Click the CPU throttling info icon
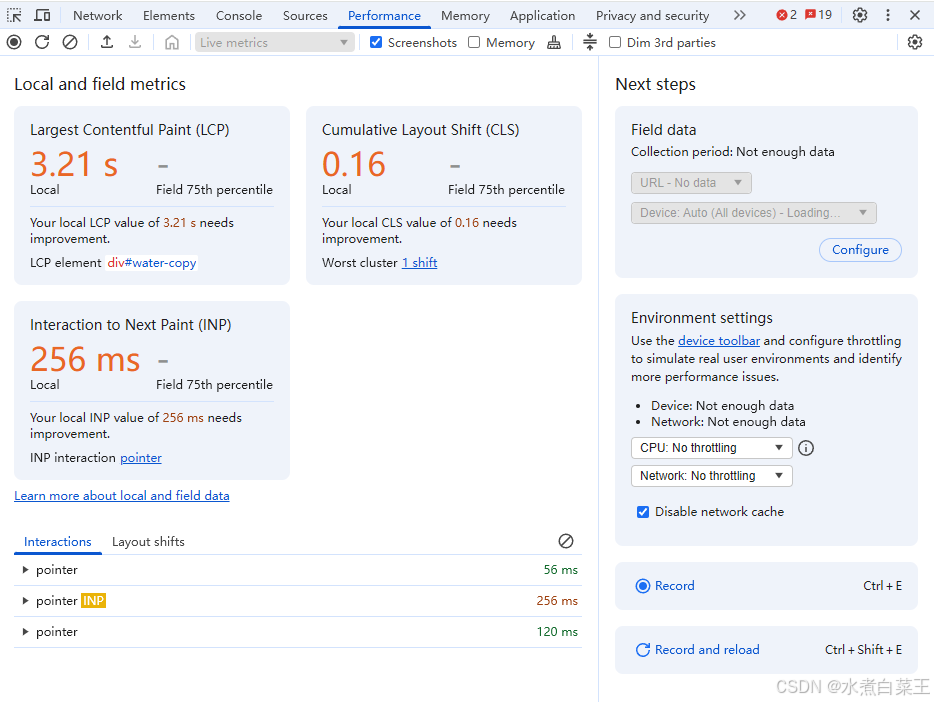 (805, 448)
